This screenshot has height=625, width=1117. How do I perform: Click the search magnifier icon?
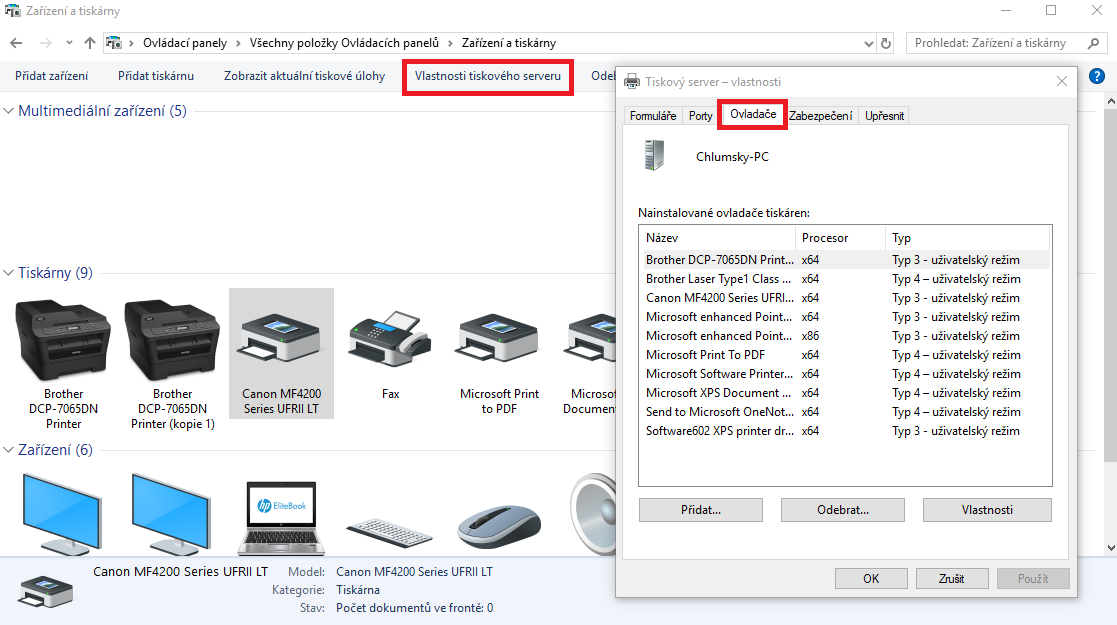pos(1093,43)
